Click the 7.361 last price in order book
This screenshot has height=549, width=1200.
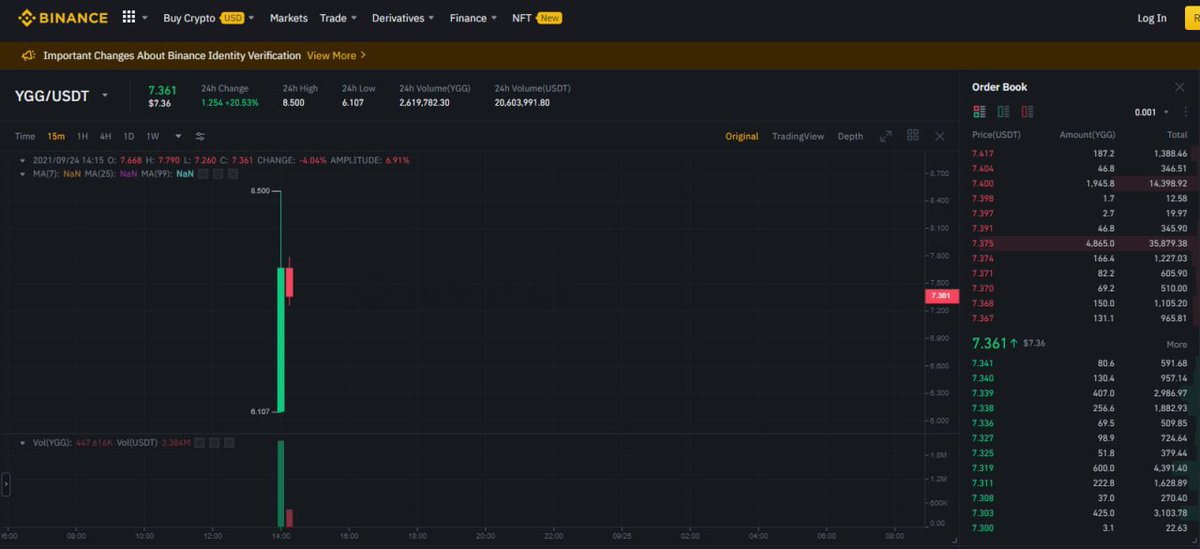(988, 343)
